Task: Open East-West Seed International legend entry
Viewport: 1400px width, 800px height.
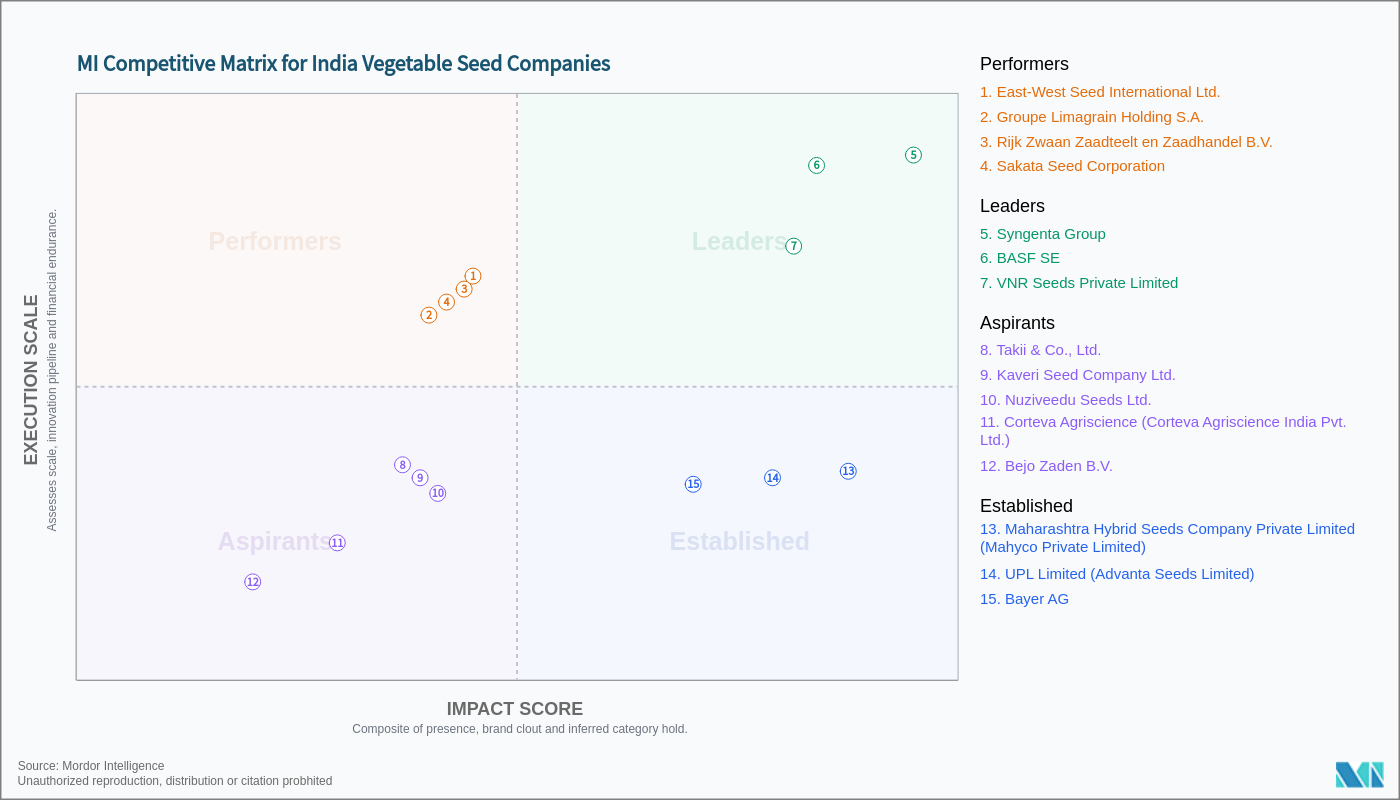Action: [1100, 92]
